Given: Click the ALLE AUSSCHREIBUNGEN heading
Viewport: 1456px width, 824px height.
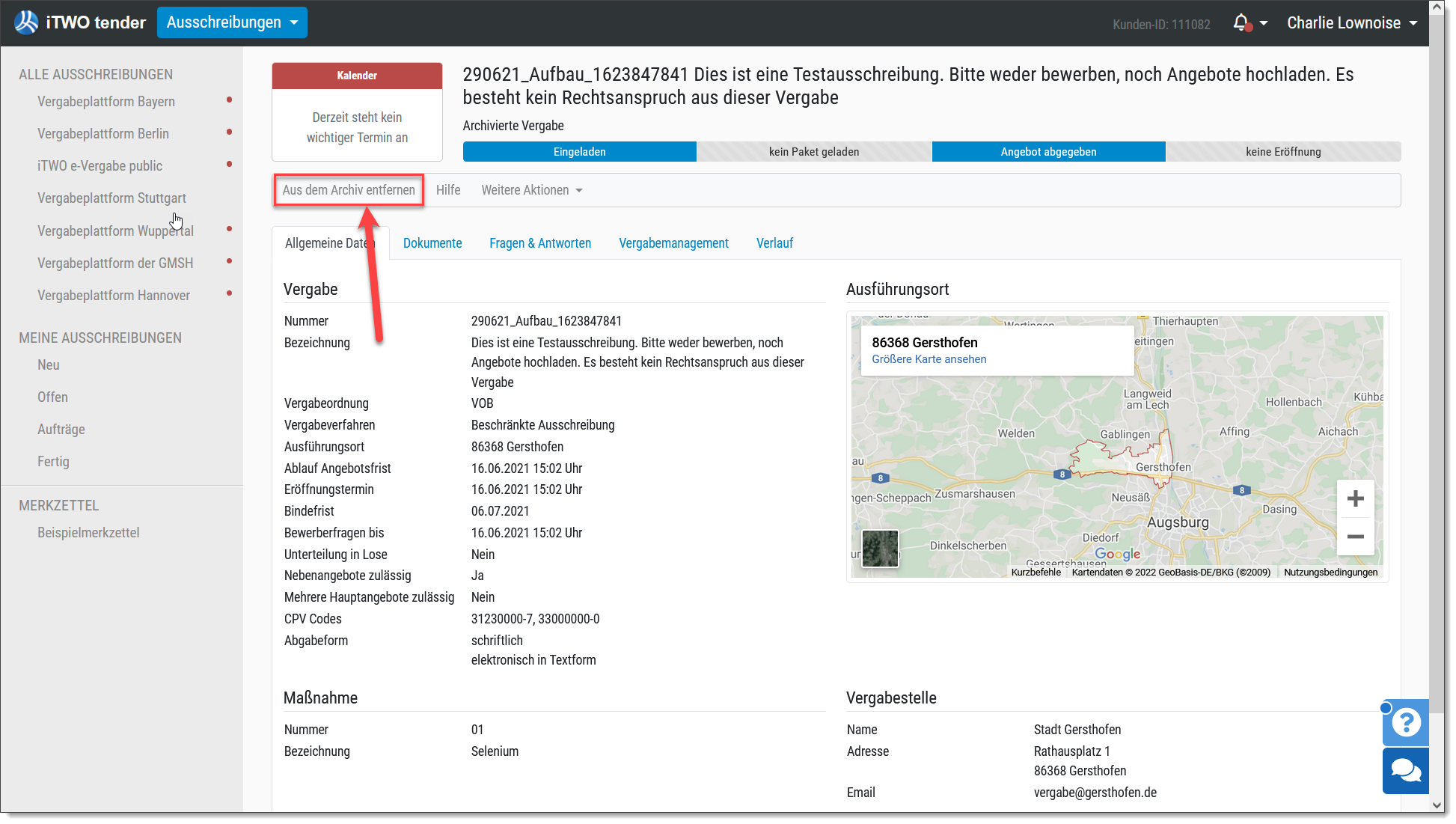Looking at the screenshot, I should click(x=96, y=74).
